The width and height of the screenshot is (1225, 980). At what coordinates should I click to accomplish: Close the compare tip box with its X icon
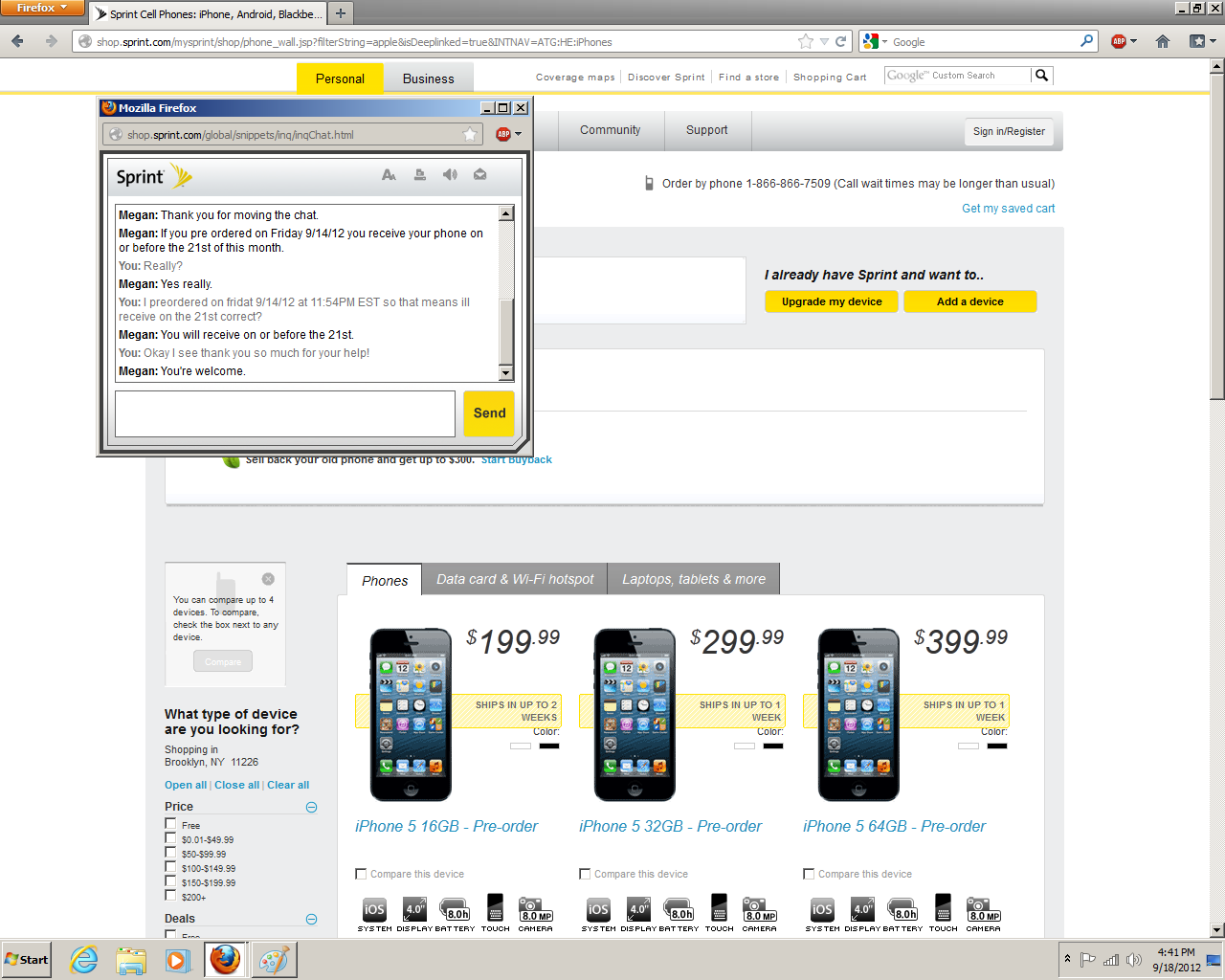click(x=268, y=579)
